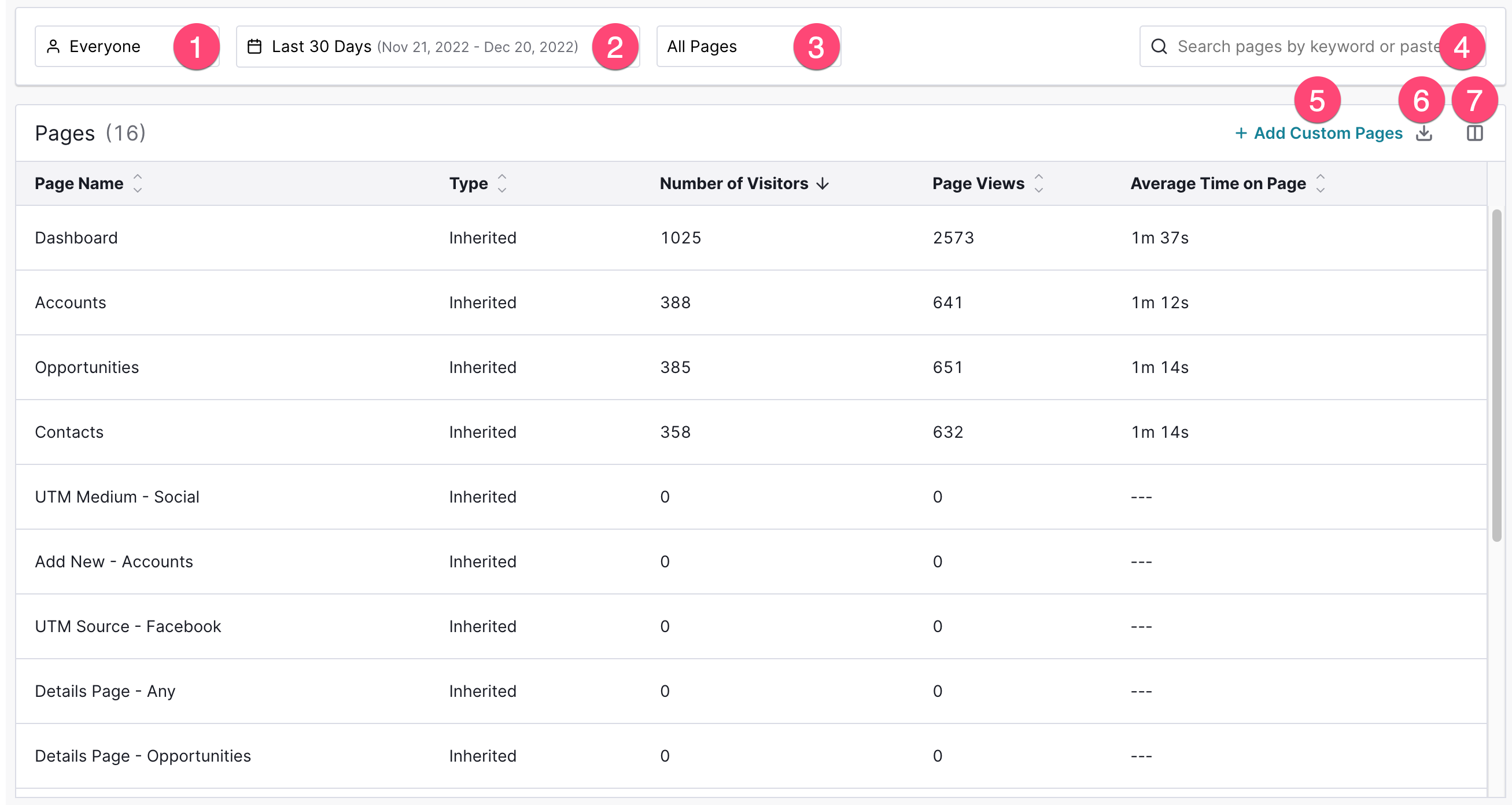Open the Everyone segment dropdown
Screen dimensions: 1512x805
tap(127, 46)
